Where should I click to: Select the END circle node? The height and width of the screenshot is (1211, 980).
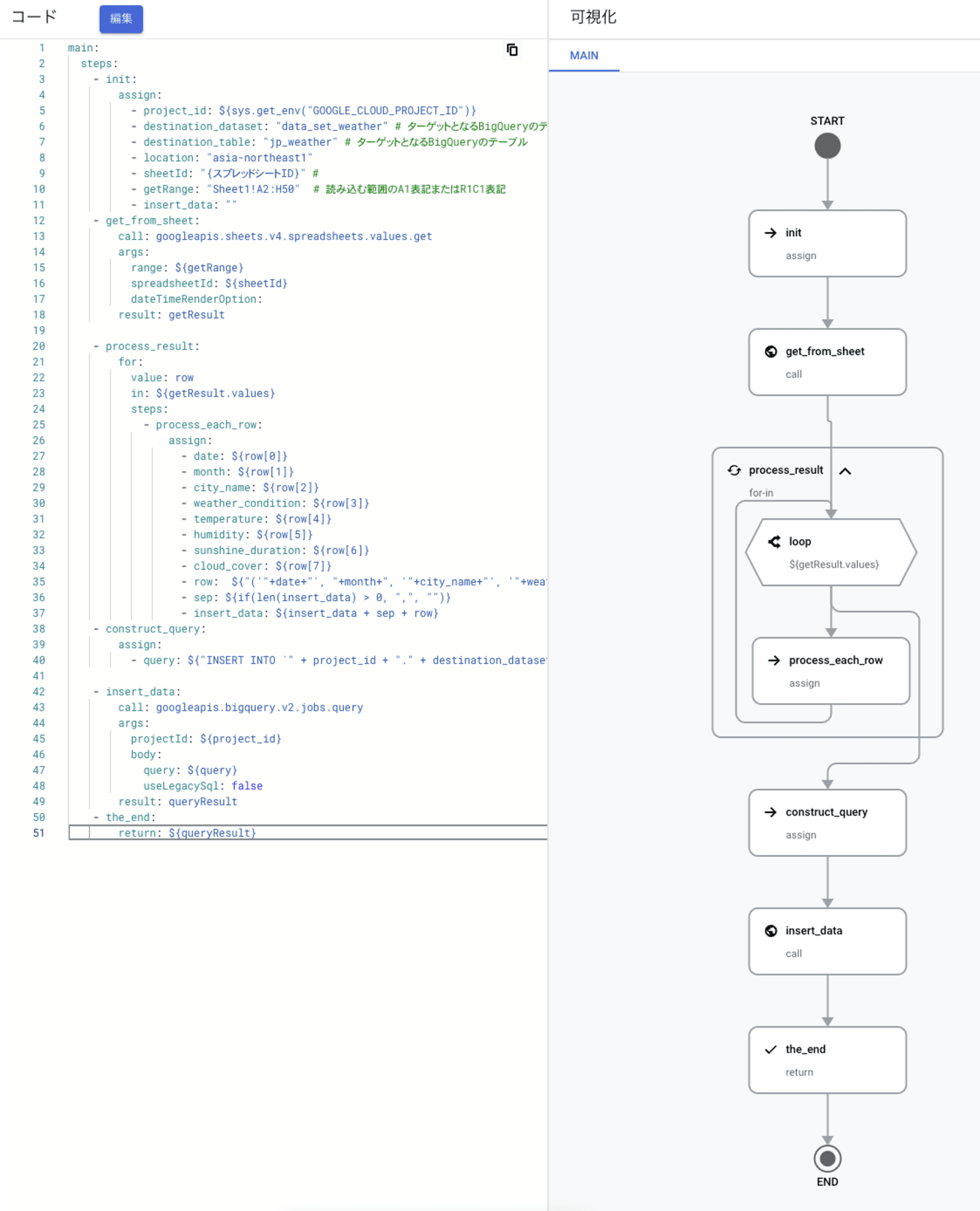tap(827, 1158)
